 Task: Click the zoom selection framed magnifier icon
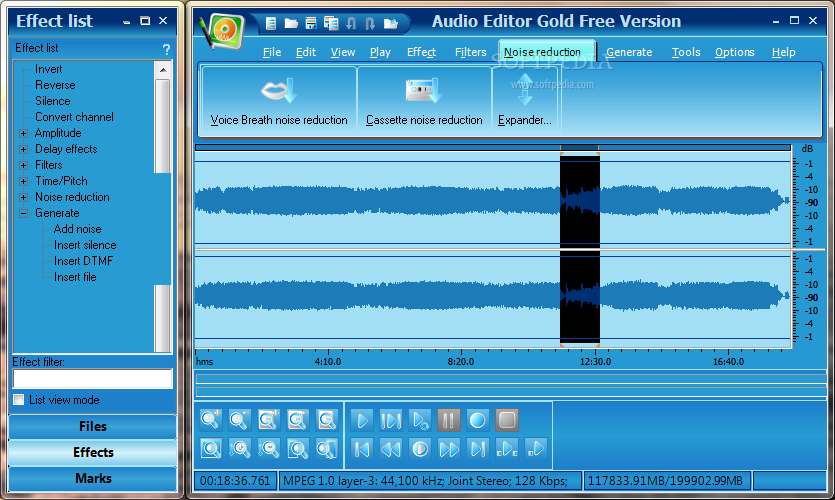click(x=211, y=449)
